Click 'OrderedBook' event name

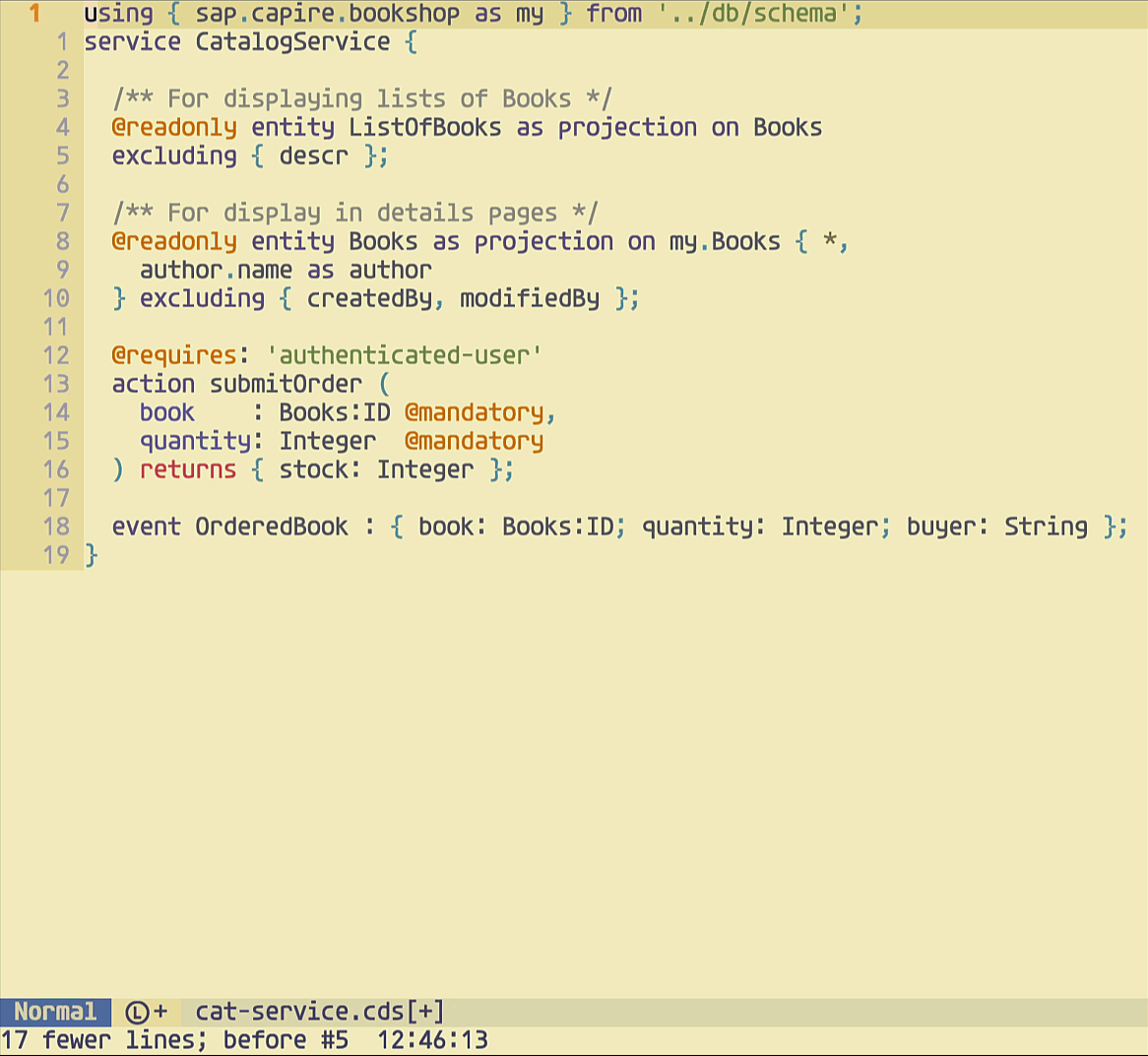[272, 527]
